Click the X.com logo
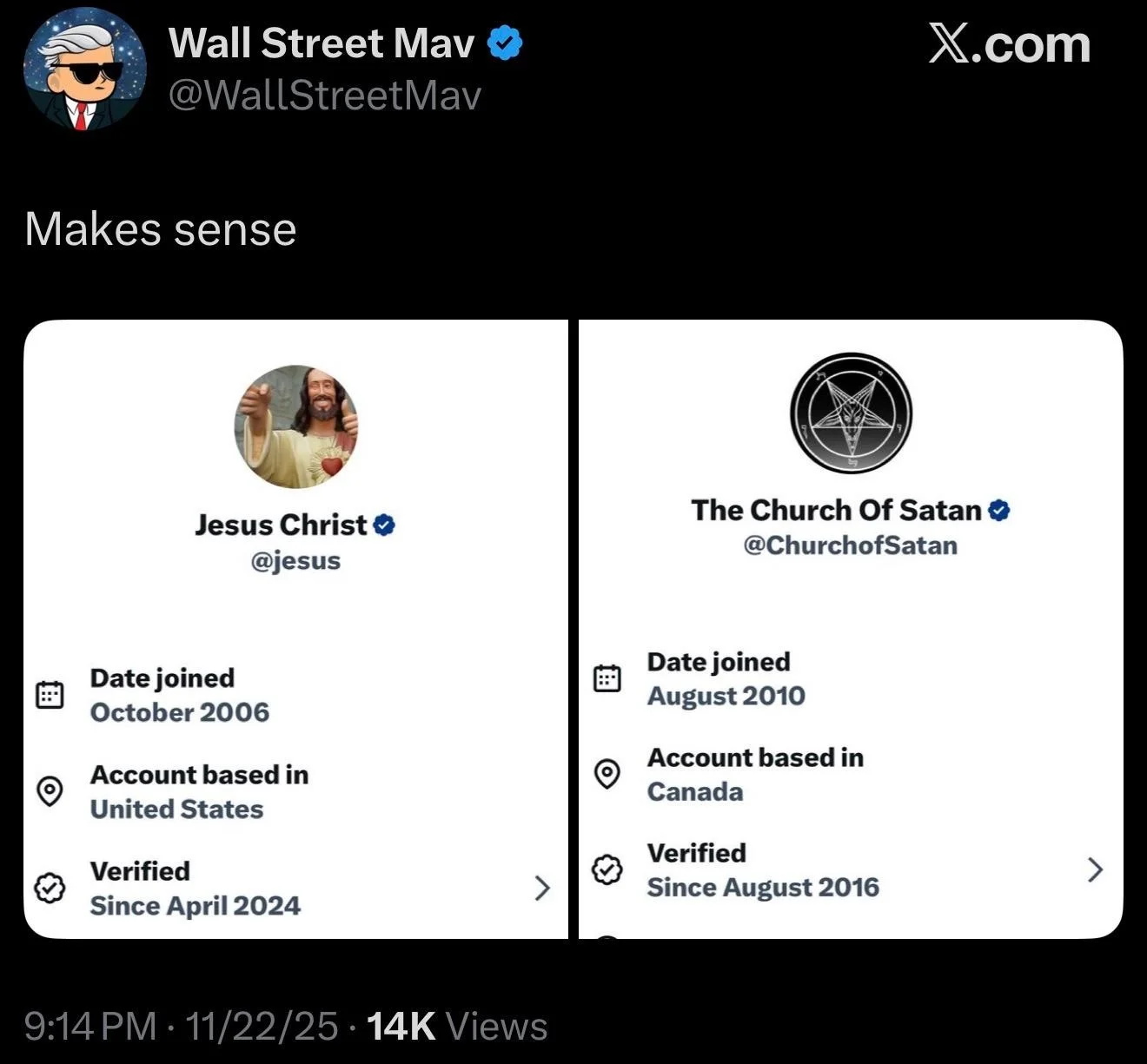Image resolution: width=1147 pixels, height=1064 pixels. click(x=1009, y=43)
